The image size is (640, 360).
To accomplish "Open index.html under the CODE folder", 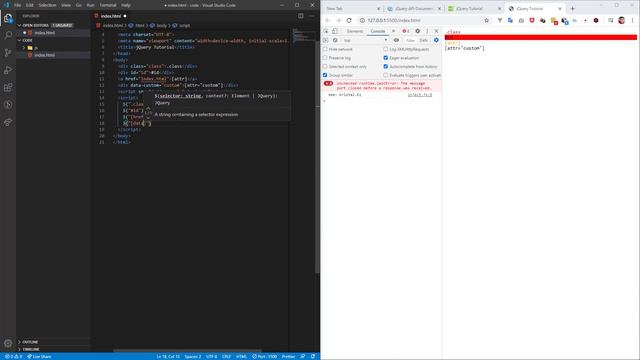I will pos(53,55).
